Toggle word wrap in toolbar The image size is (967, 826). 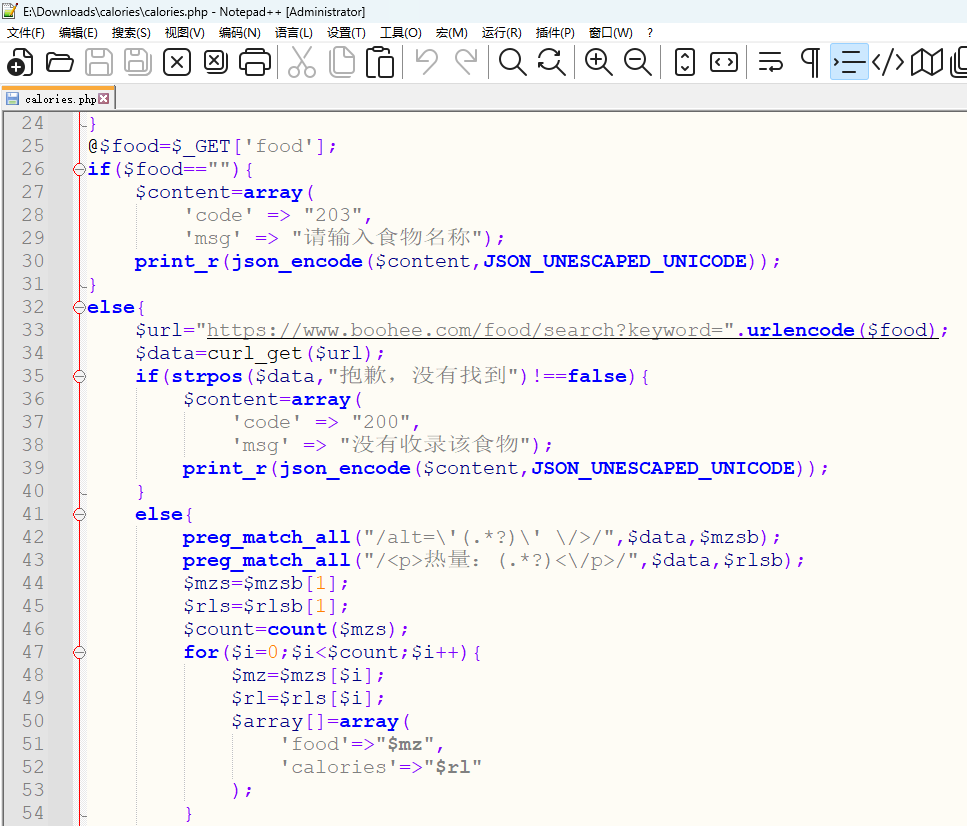770,63
